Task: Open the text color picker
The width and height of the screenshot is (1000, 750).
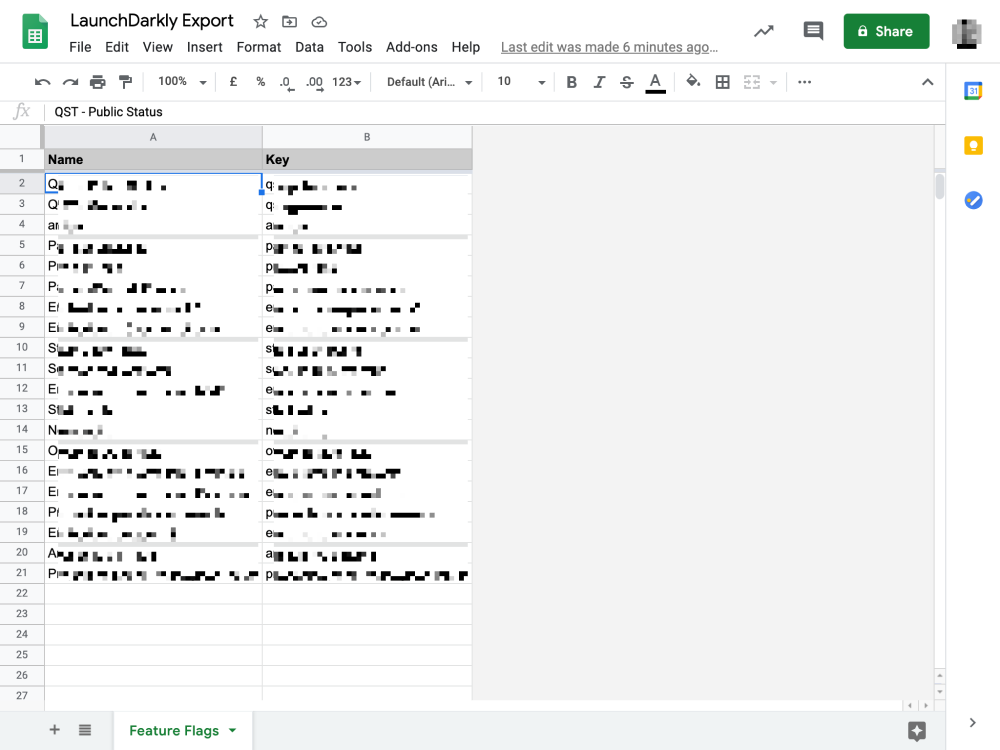Action: (655, 82)
